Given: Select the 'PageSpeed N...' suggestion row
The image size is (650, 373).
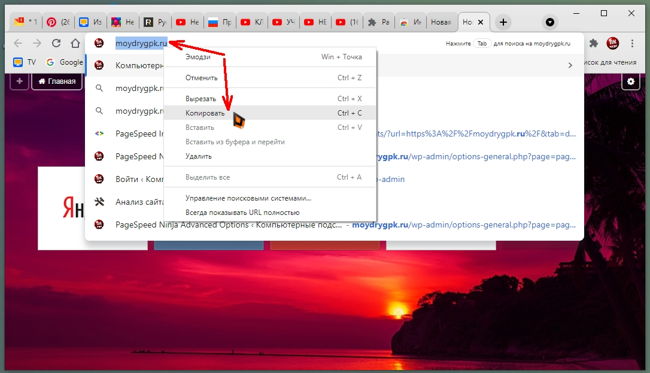Looking at the screenshot, I should click(x=334, y=156).
